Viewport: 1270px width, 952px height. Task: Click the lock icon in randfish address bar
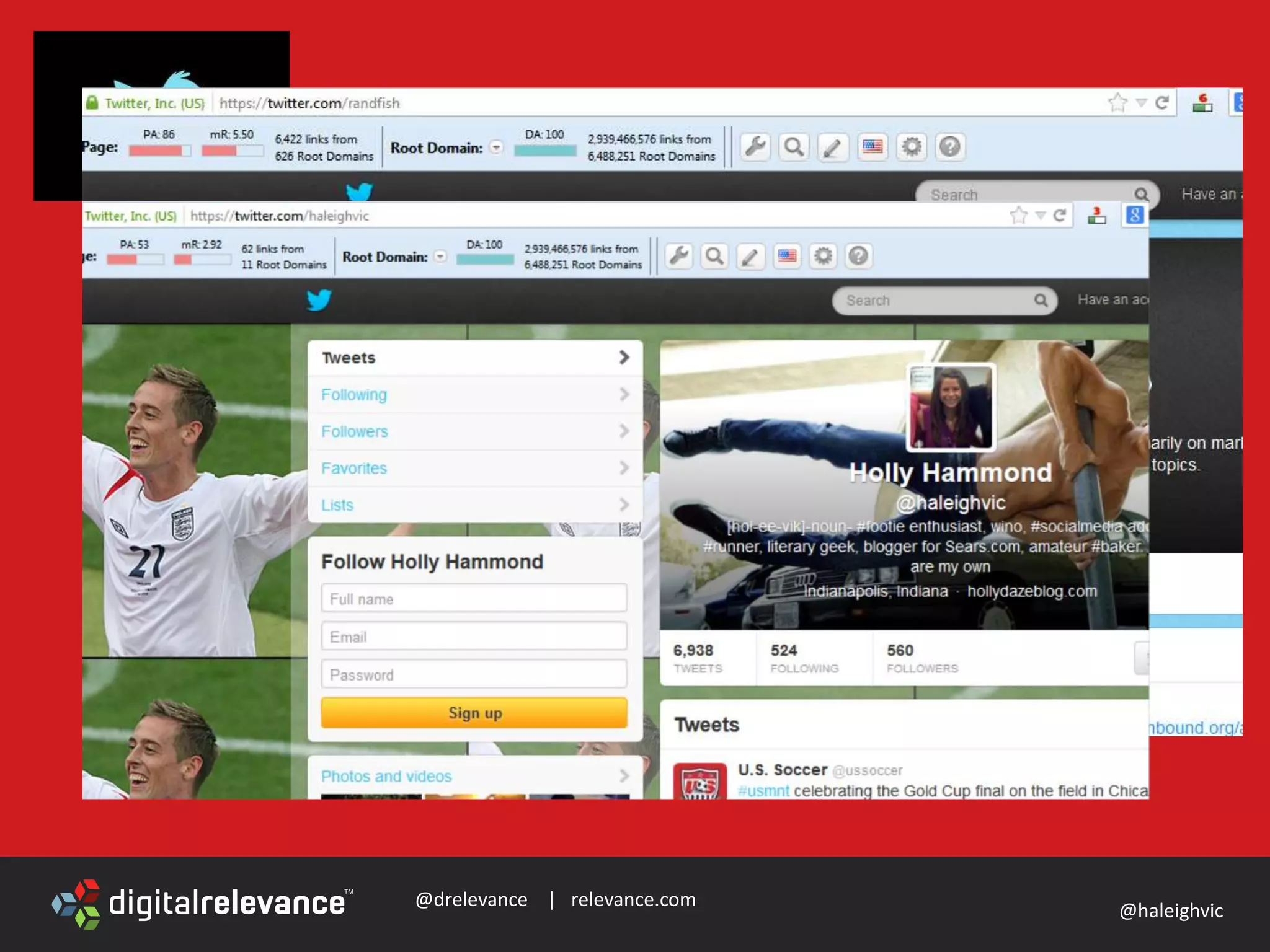92,103
